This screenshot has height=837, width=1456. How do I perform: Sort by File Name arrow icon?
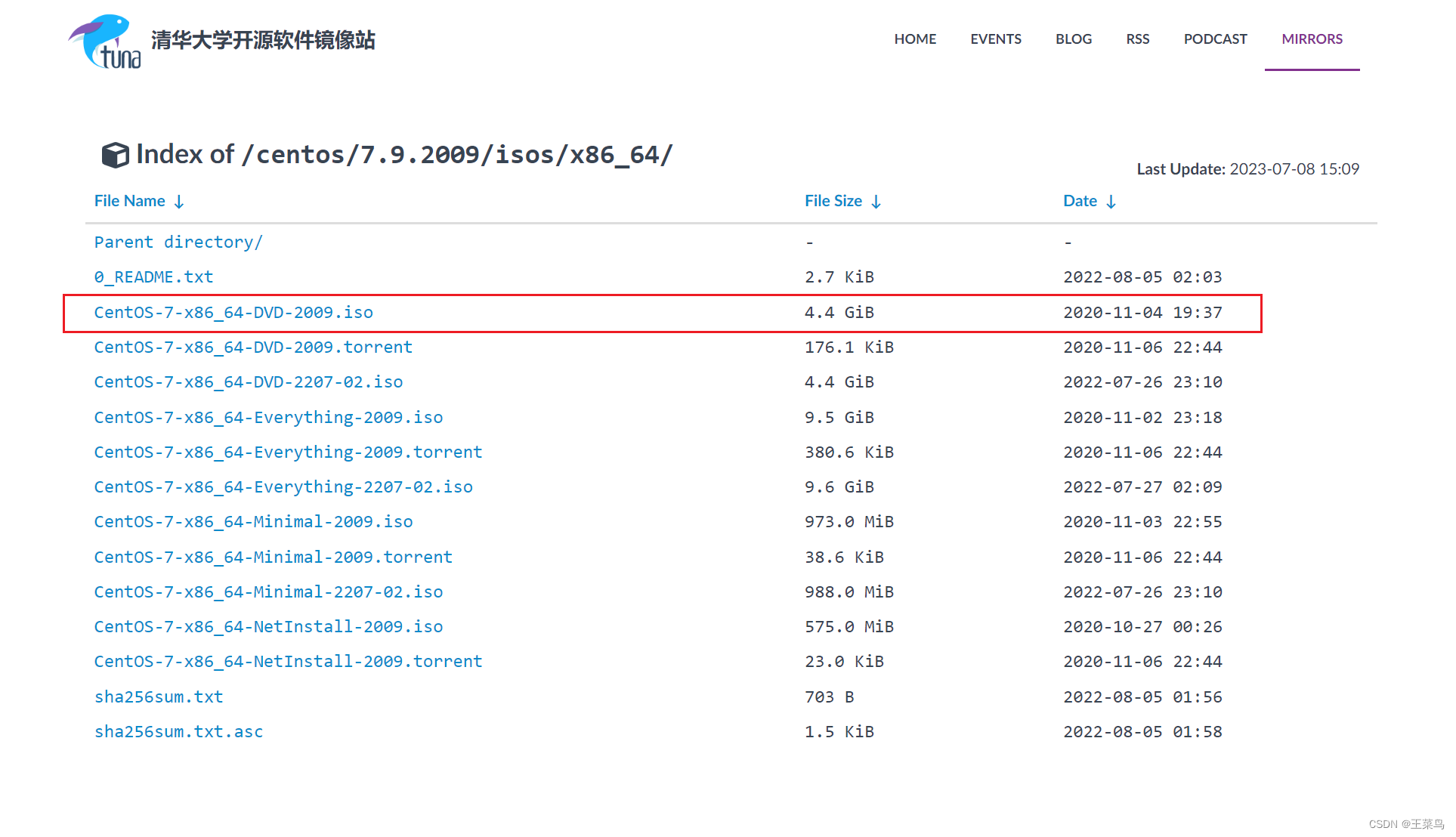pos(179,202)
